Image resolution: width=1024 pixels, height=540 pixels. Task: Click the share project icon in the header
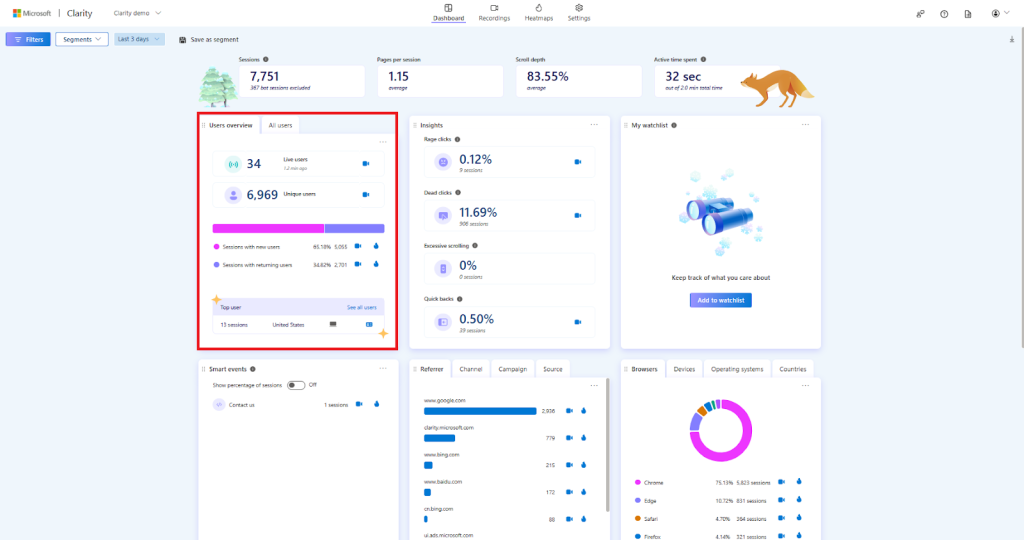pos(920,14)
